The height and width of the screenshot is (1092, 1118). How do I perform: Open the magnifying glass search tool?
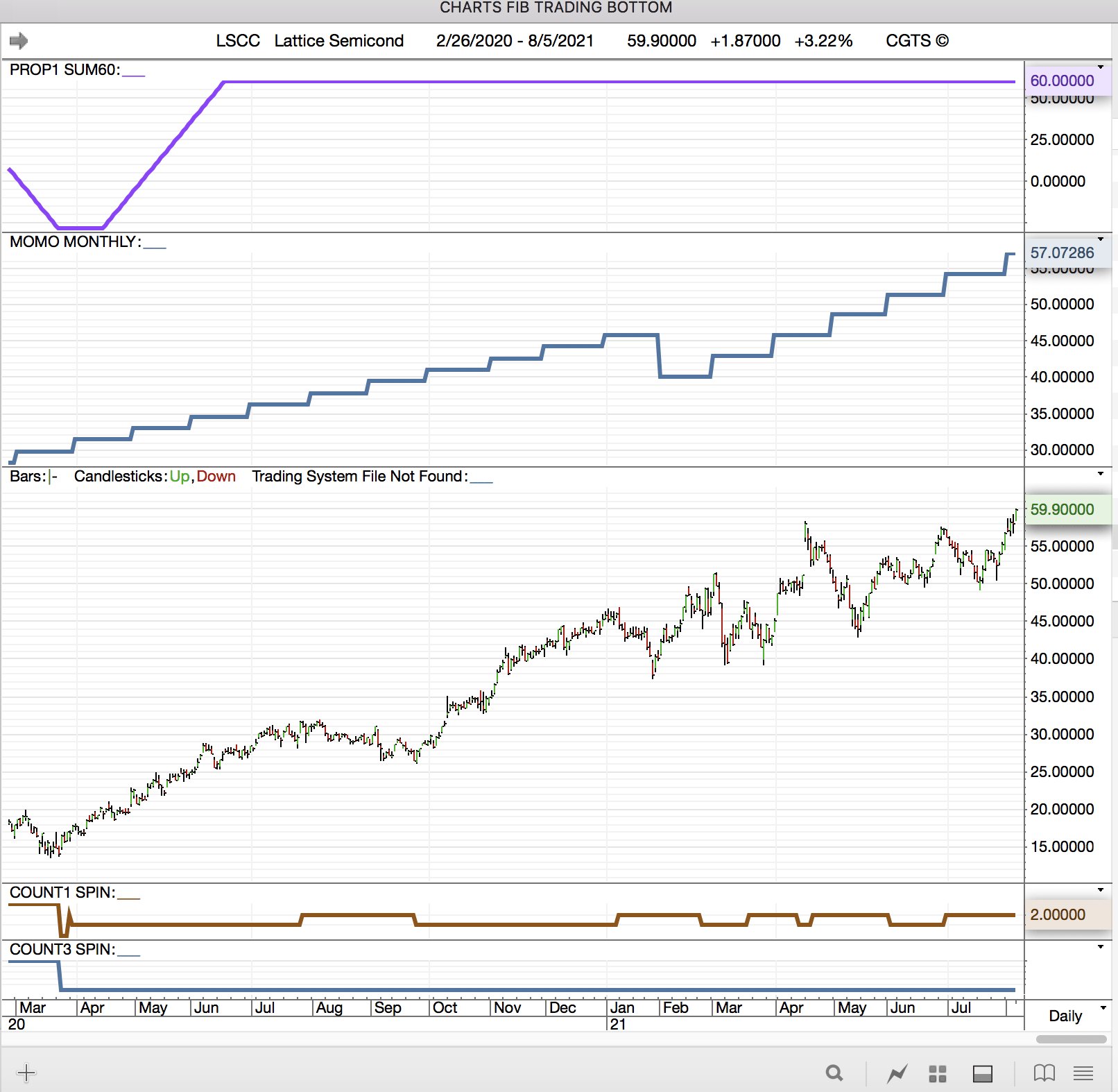834,1074
